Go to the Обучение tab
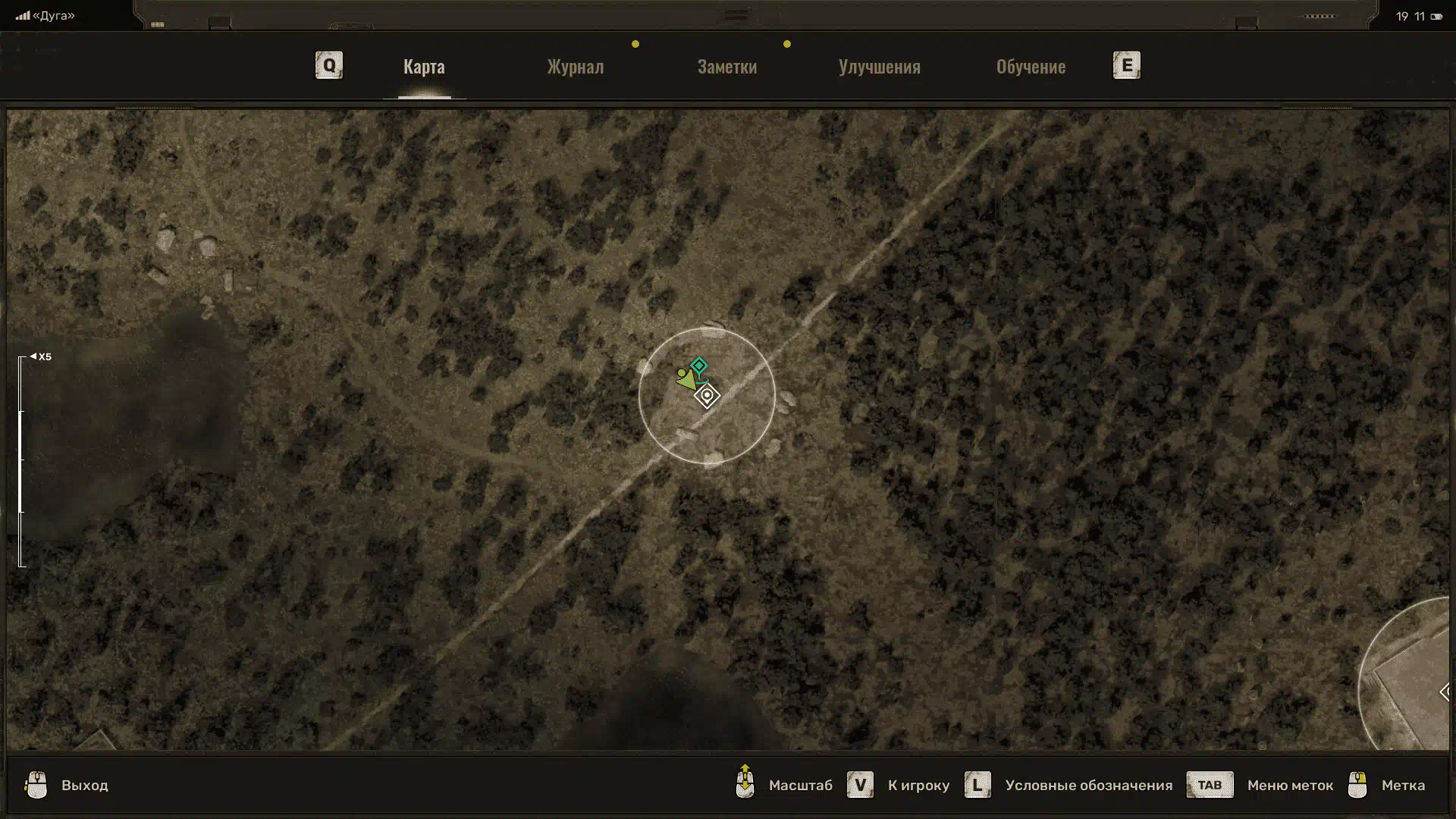 coord(1031,67)
